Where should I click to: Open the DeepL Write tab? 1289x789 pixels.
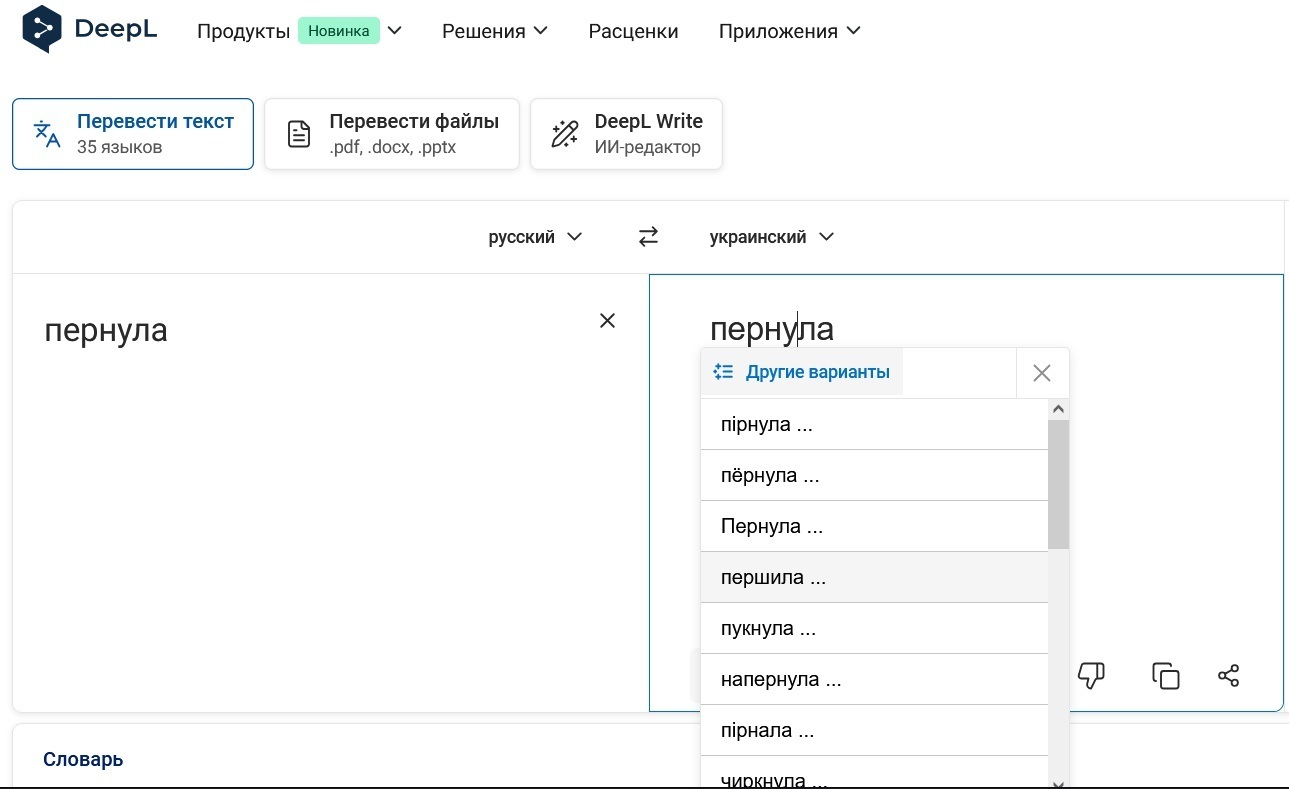tap(626, 134)
